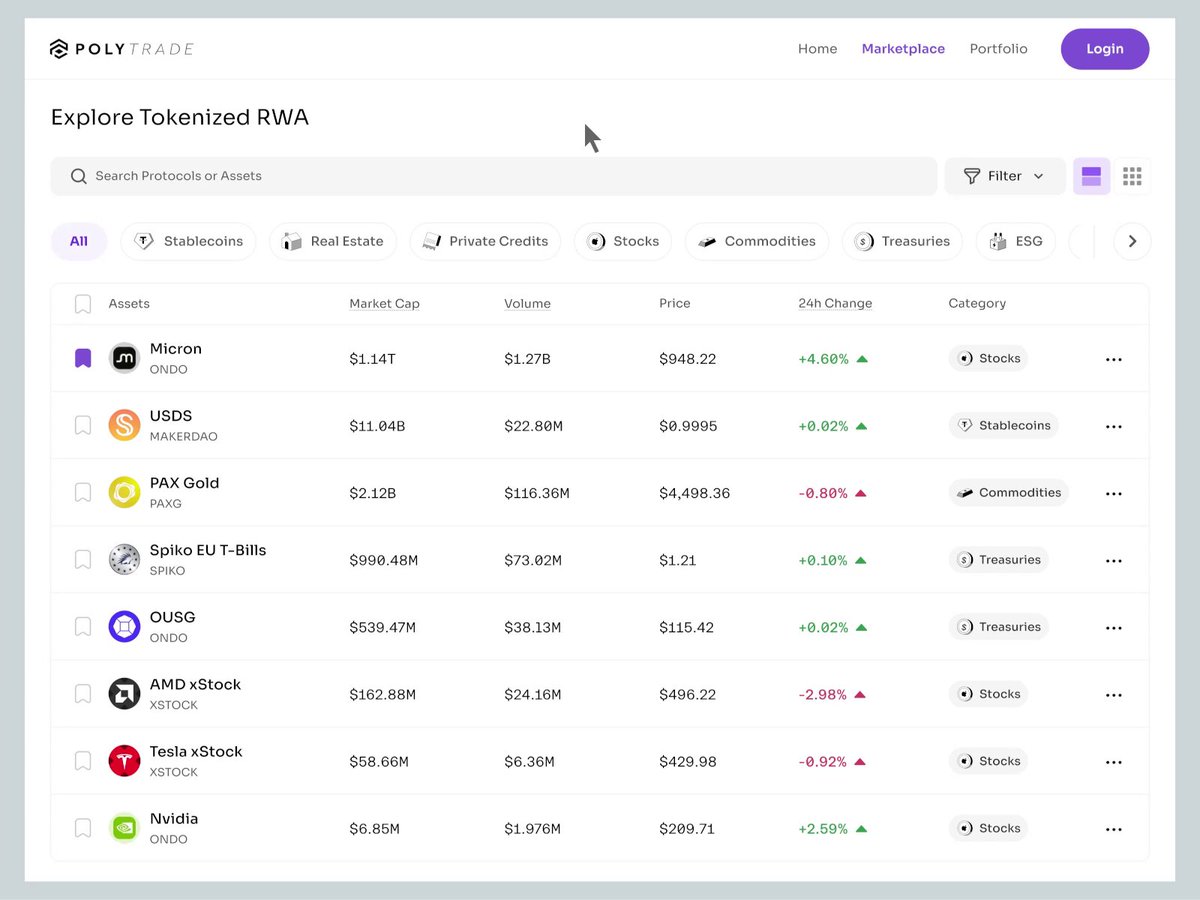Open the Portfolio nav item

point(998,49)
